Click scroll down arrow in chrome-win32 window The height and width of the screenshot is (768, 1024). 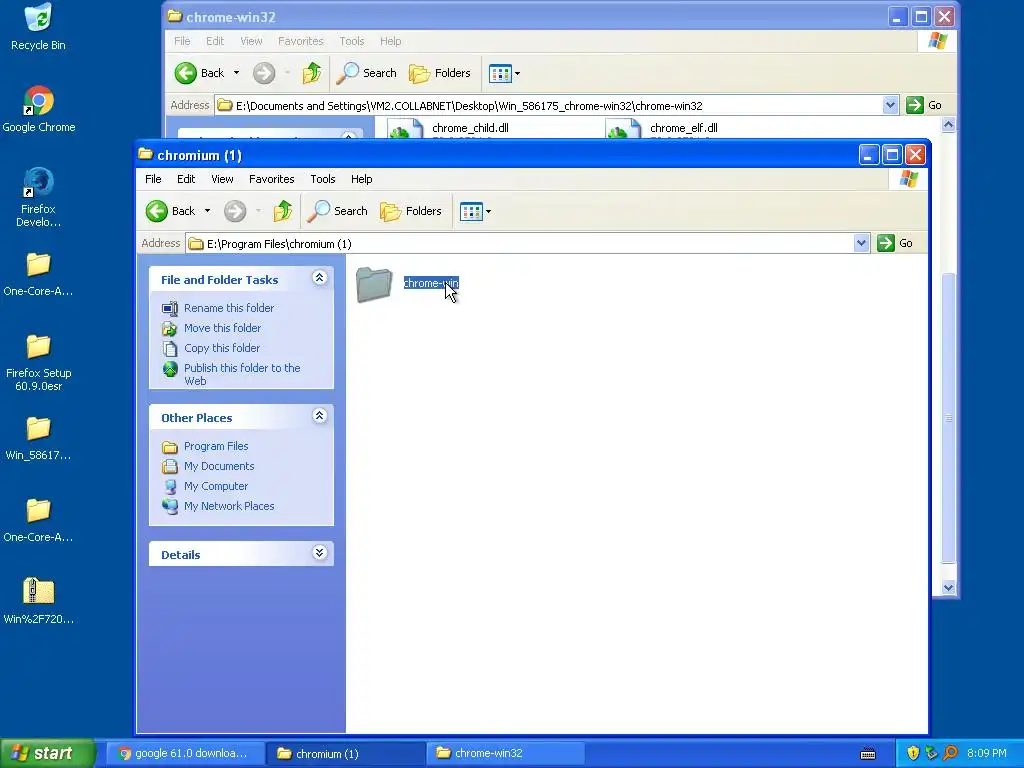(x=948, y=588)
